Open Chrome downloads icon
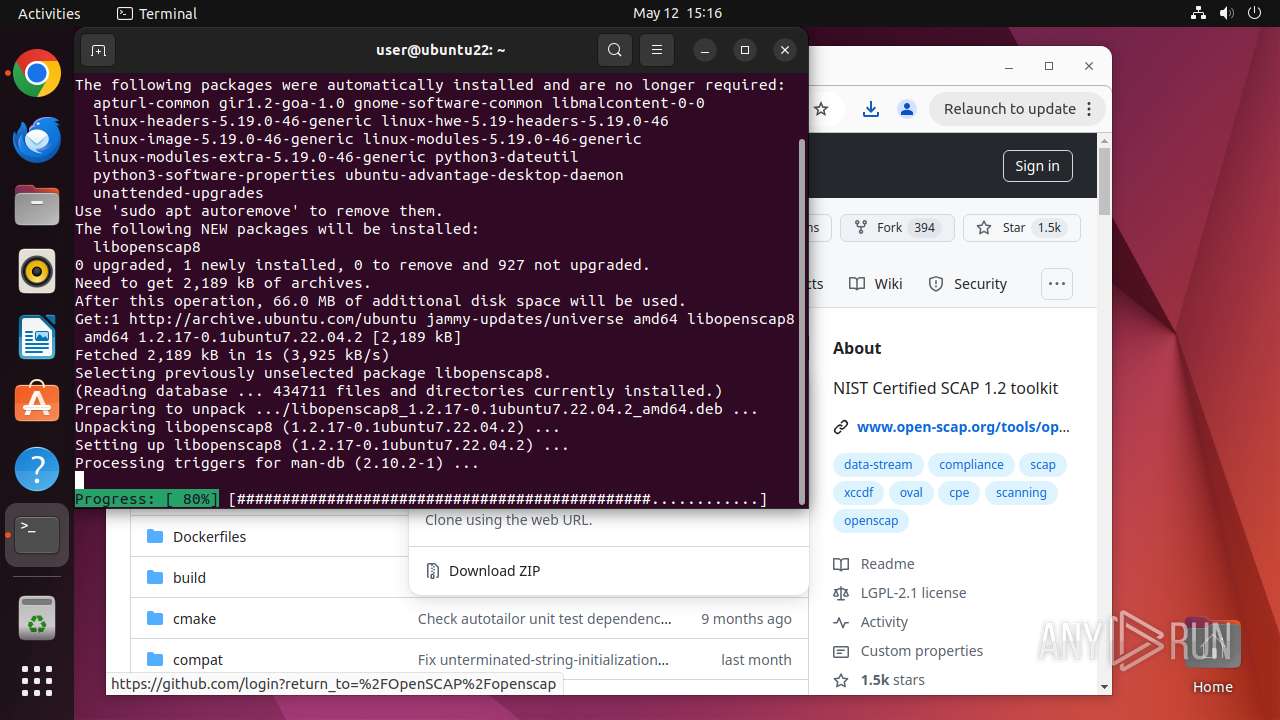Image resolution: width=1280 pixels, height=720 pixels. (x=871, y=109)
